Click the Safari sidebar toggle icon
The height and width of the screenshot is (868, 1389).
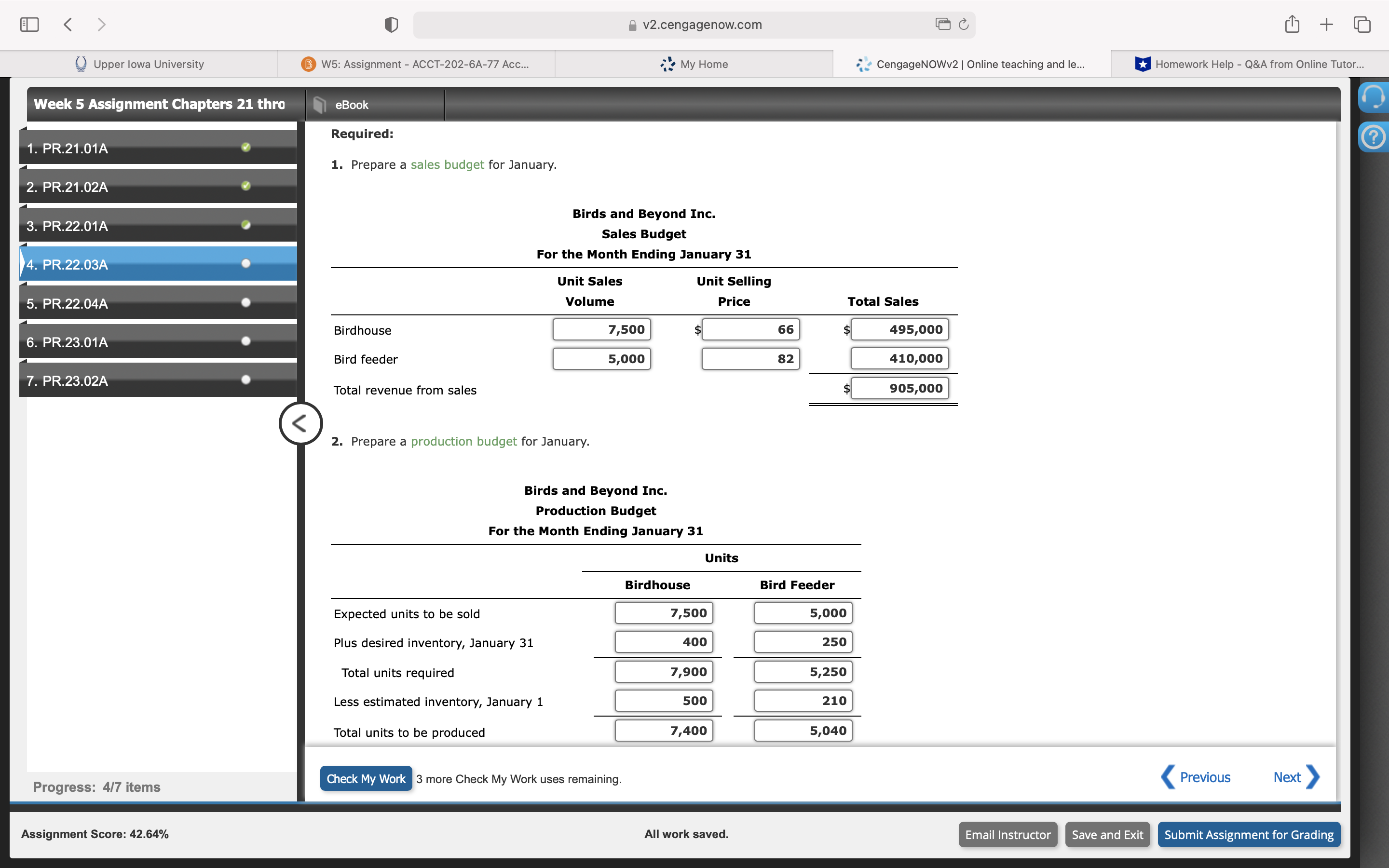click(x=29, y=25)
